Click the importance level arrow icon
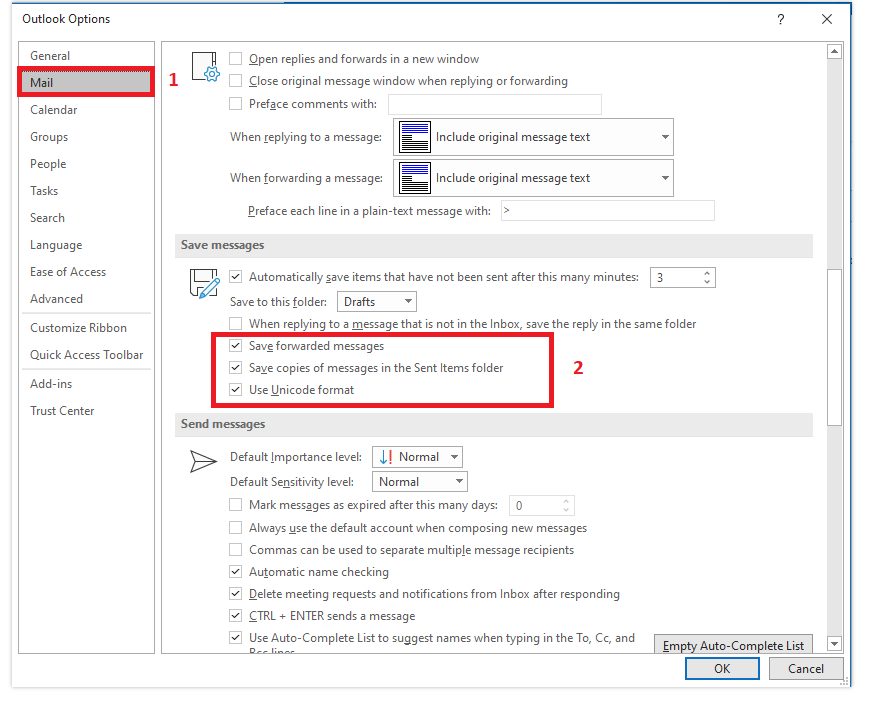Image resolution: width=889 pixels, height=701 pixels. 386,457
